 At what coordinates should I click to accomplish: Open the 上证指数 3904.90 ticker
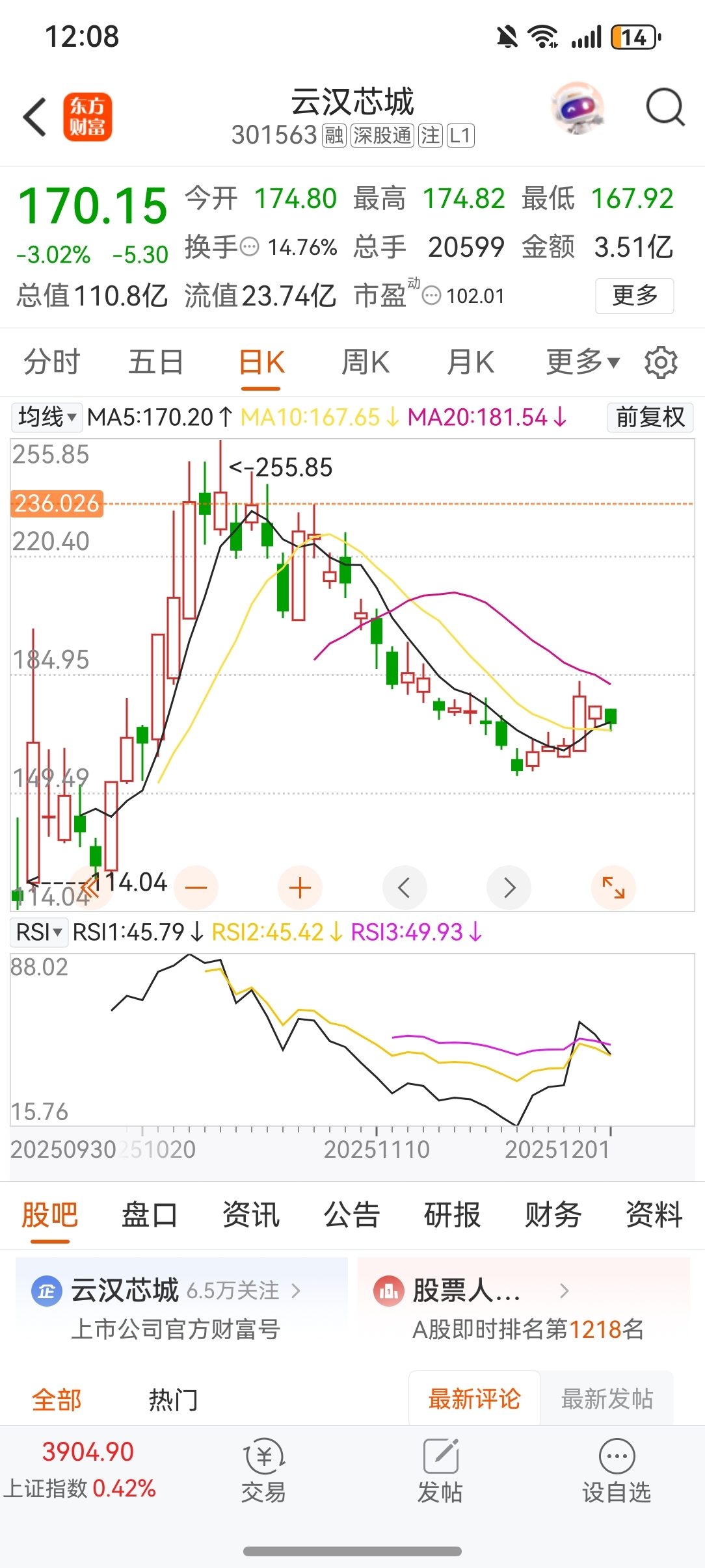[80, 1469]
